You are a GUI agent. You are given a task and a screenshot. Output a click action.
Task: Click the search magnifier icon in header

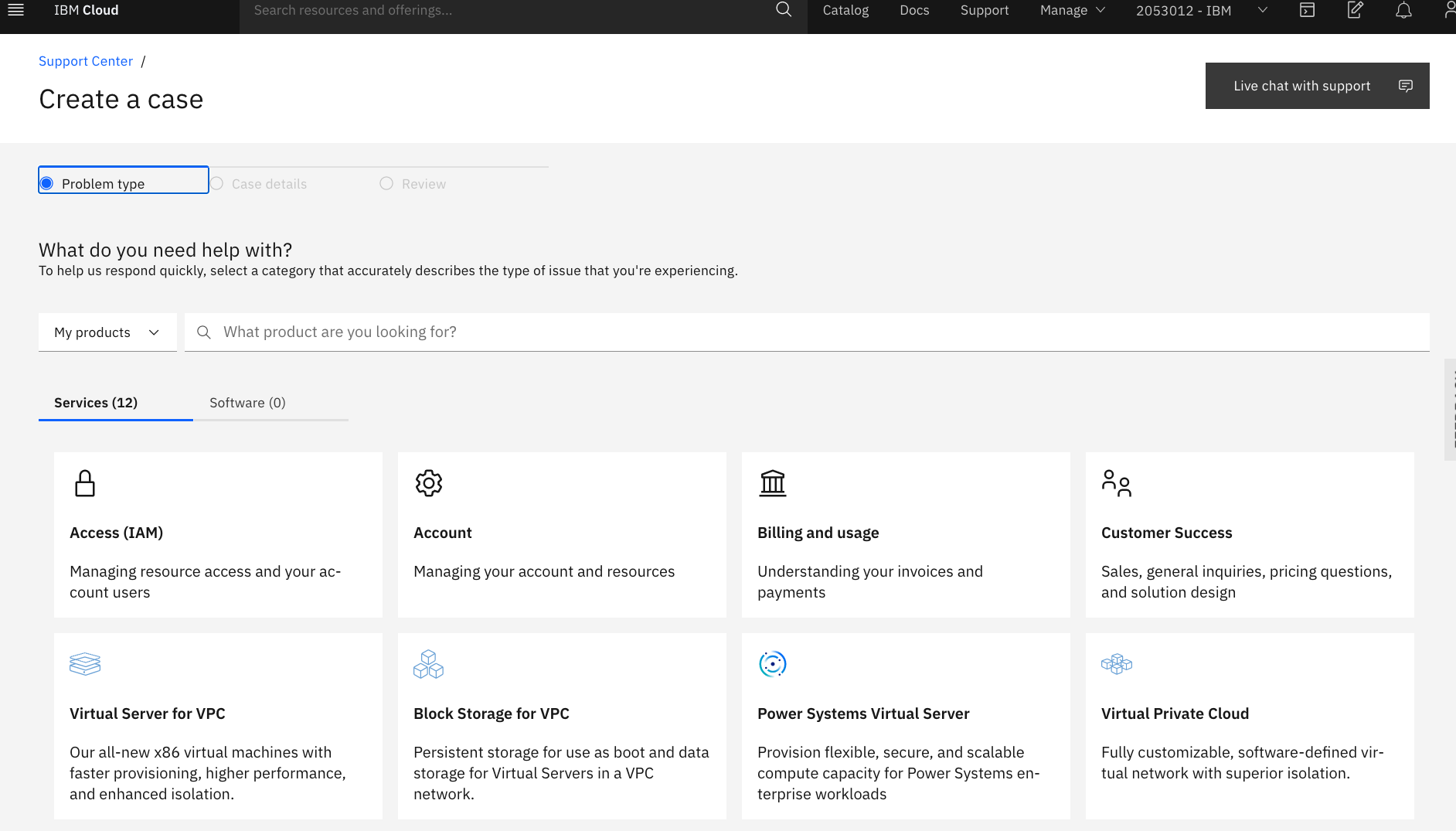point(784,10)
